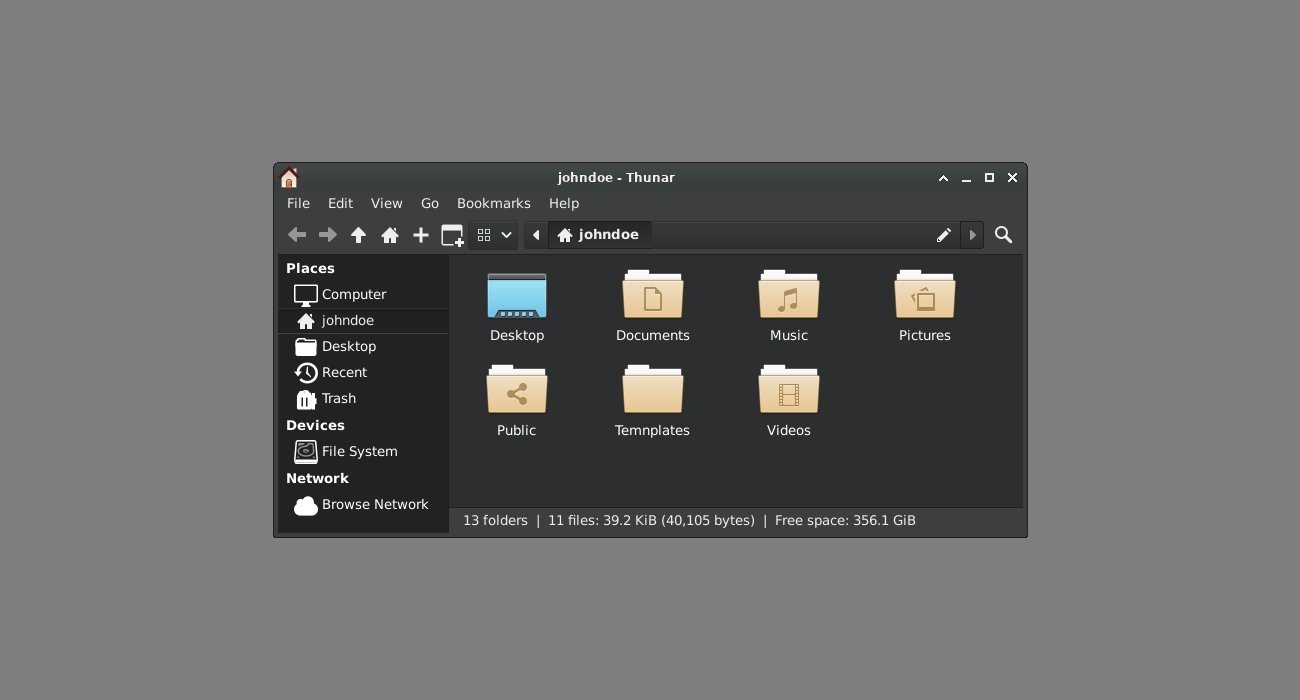Click the status bar folder count text
This screenshot has width=1300, height=700.
tap(495, 521)
